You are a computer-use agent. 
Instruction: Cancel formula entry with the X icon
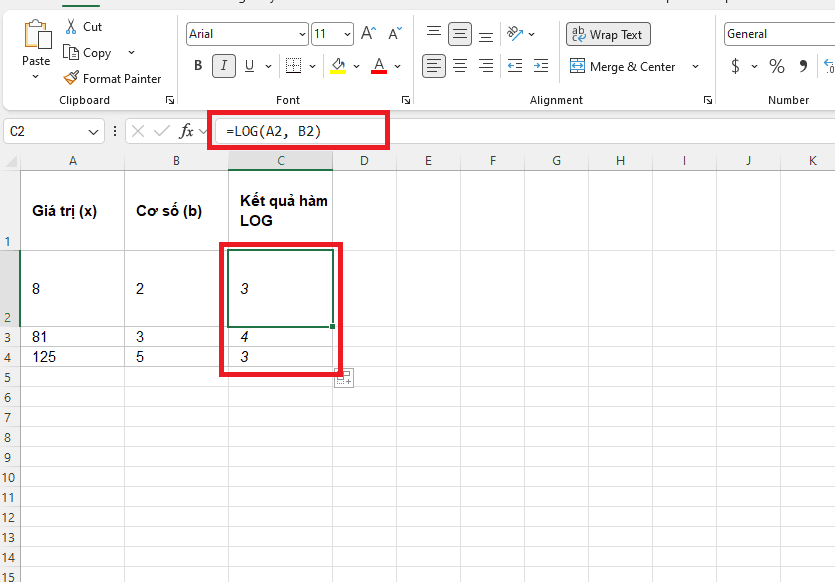[138, 131]
